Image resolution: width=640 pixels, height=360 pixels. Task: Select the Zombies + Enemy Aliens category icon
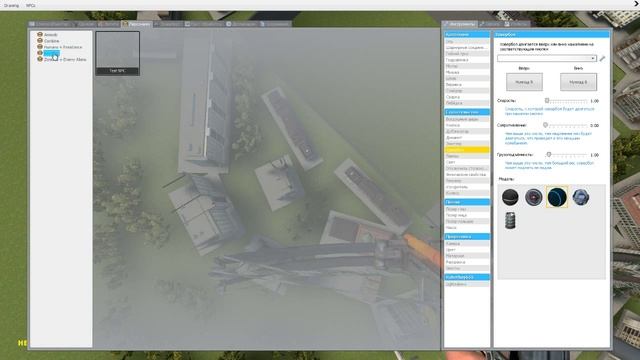pyautogui.click(x=40, y=59)
